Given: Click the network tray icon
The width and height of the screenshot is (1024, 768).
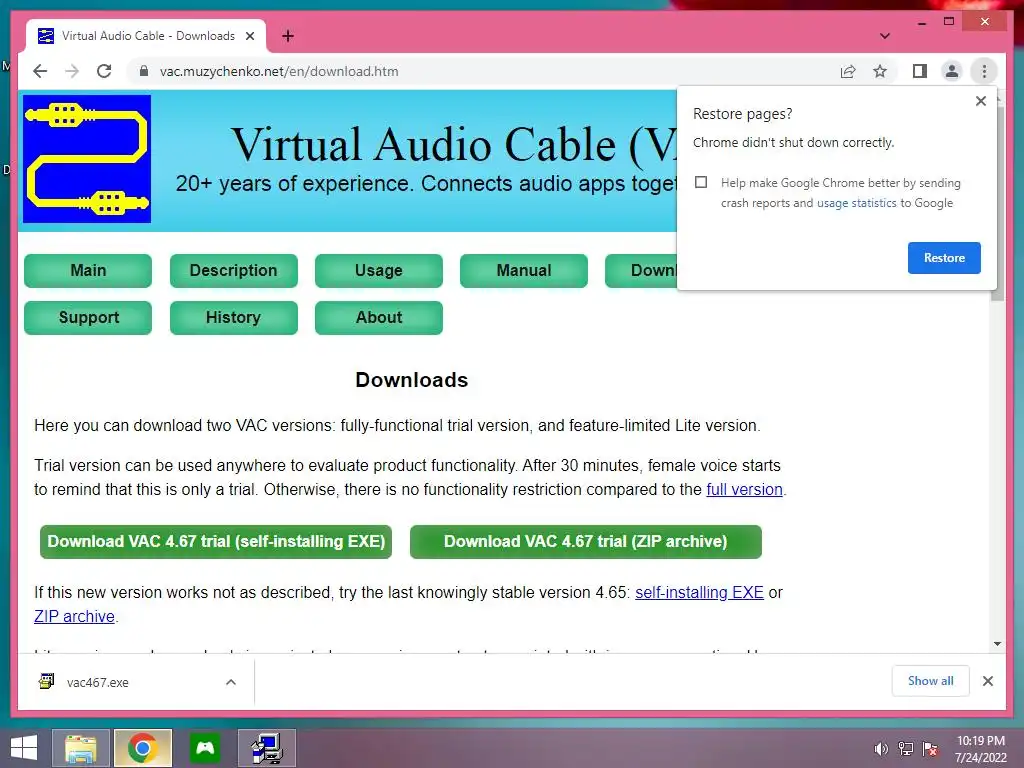Looking at the screenshot, I should click(x=906, y=749).
